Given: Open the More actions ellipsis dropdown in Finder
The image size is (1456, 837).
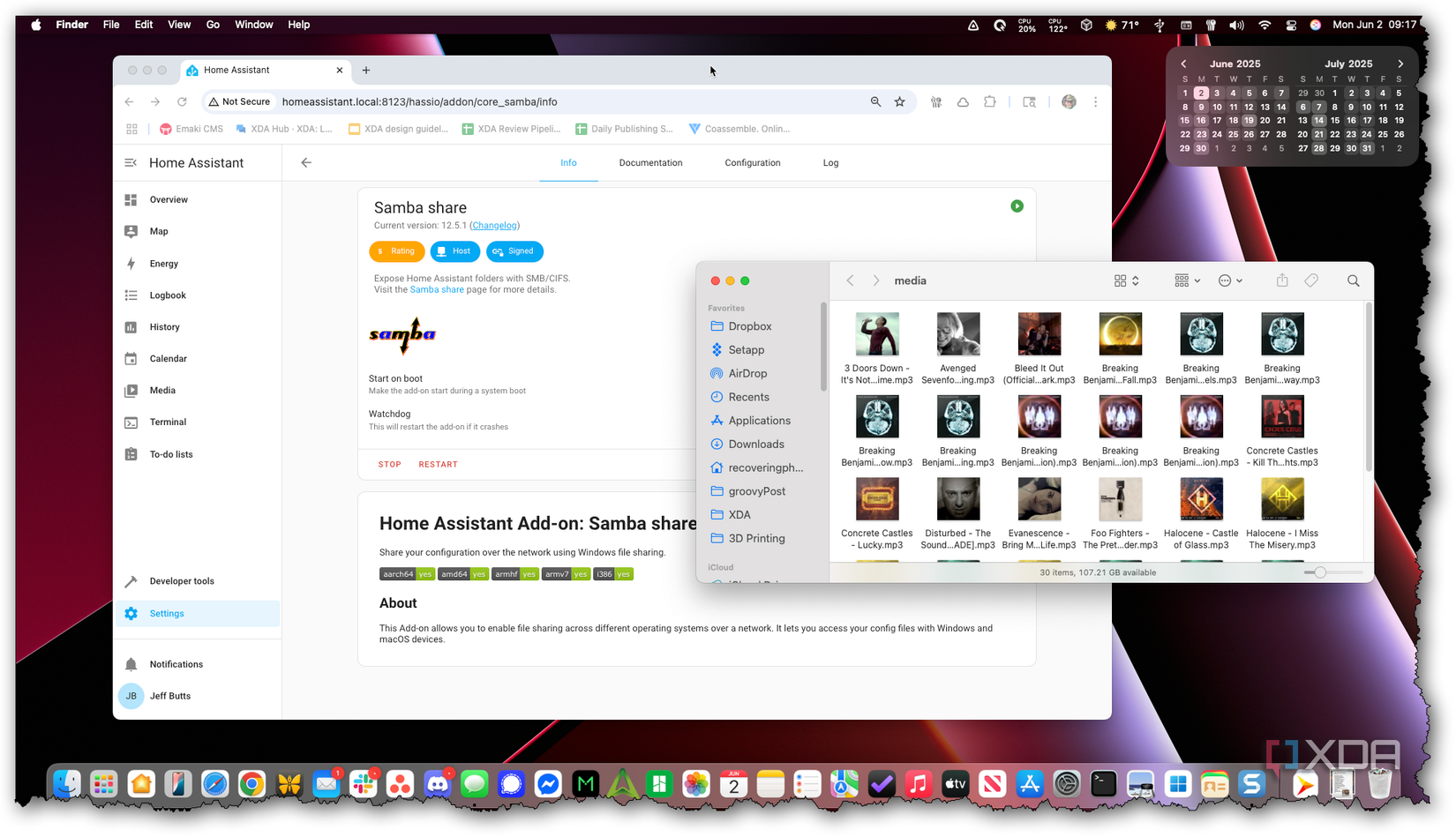Looking at the screenshot, I should tap(1230, 280).
